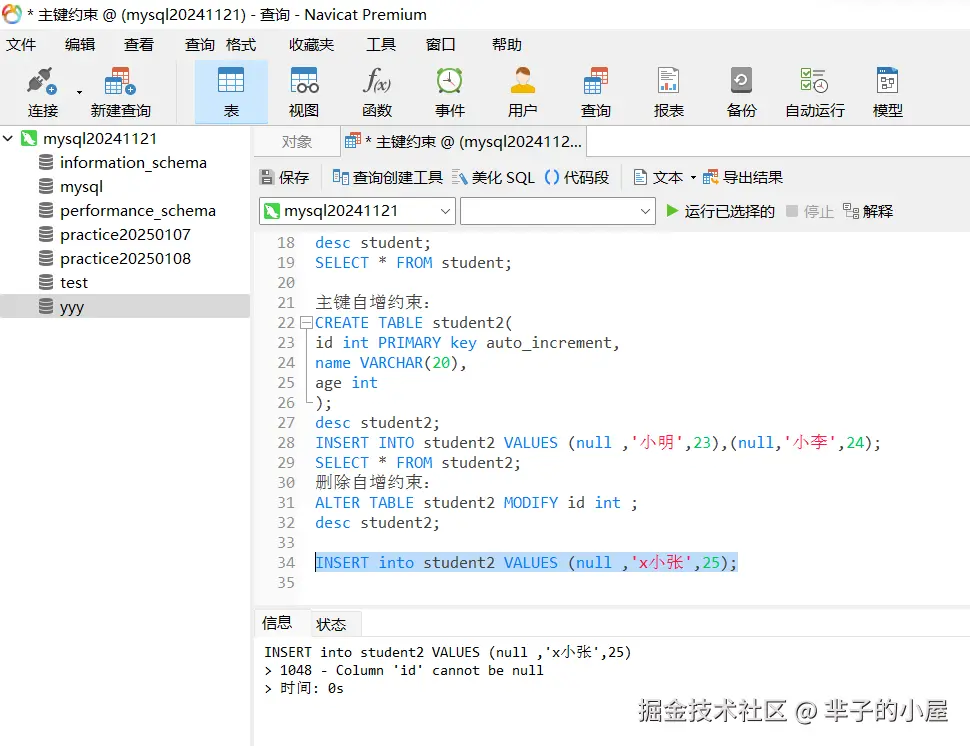Viewport: 970px width, 746px height.
Task: Open the 事件 (Event) toolbar icon
Action: click(450, 92)
